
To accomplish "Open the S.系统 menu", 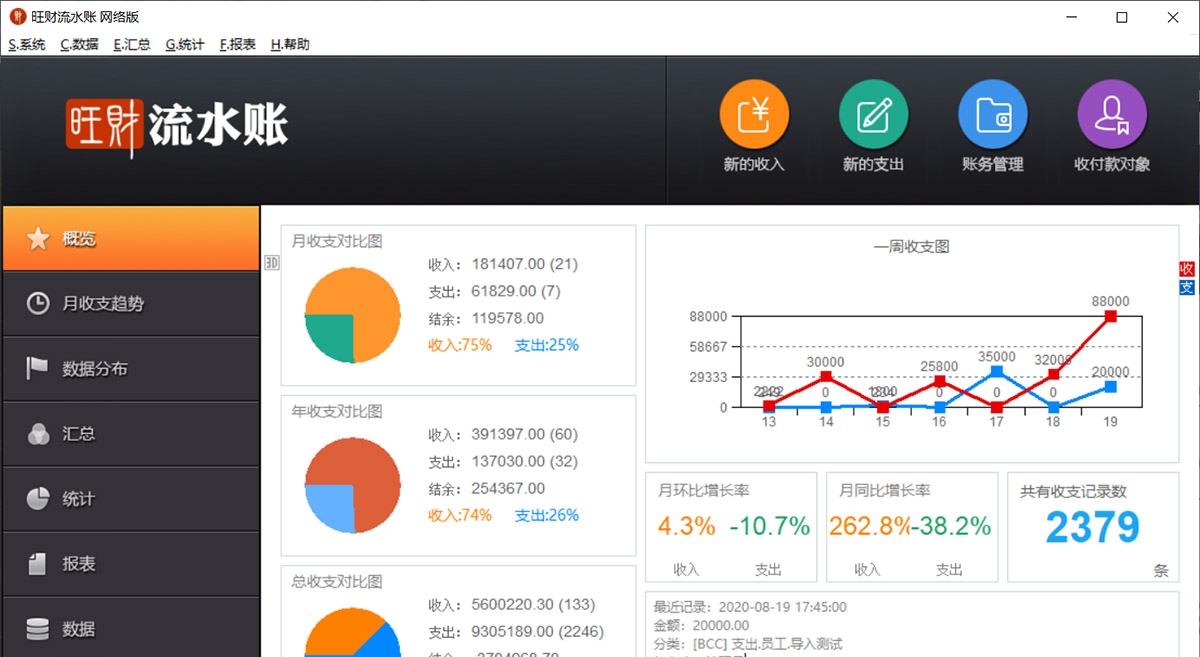I will (x=27, y=45).
